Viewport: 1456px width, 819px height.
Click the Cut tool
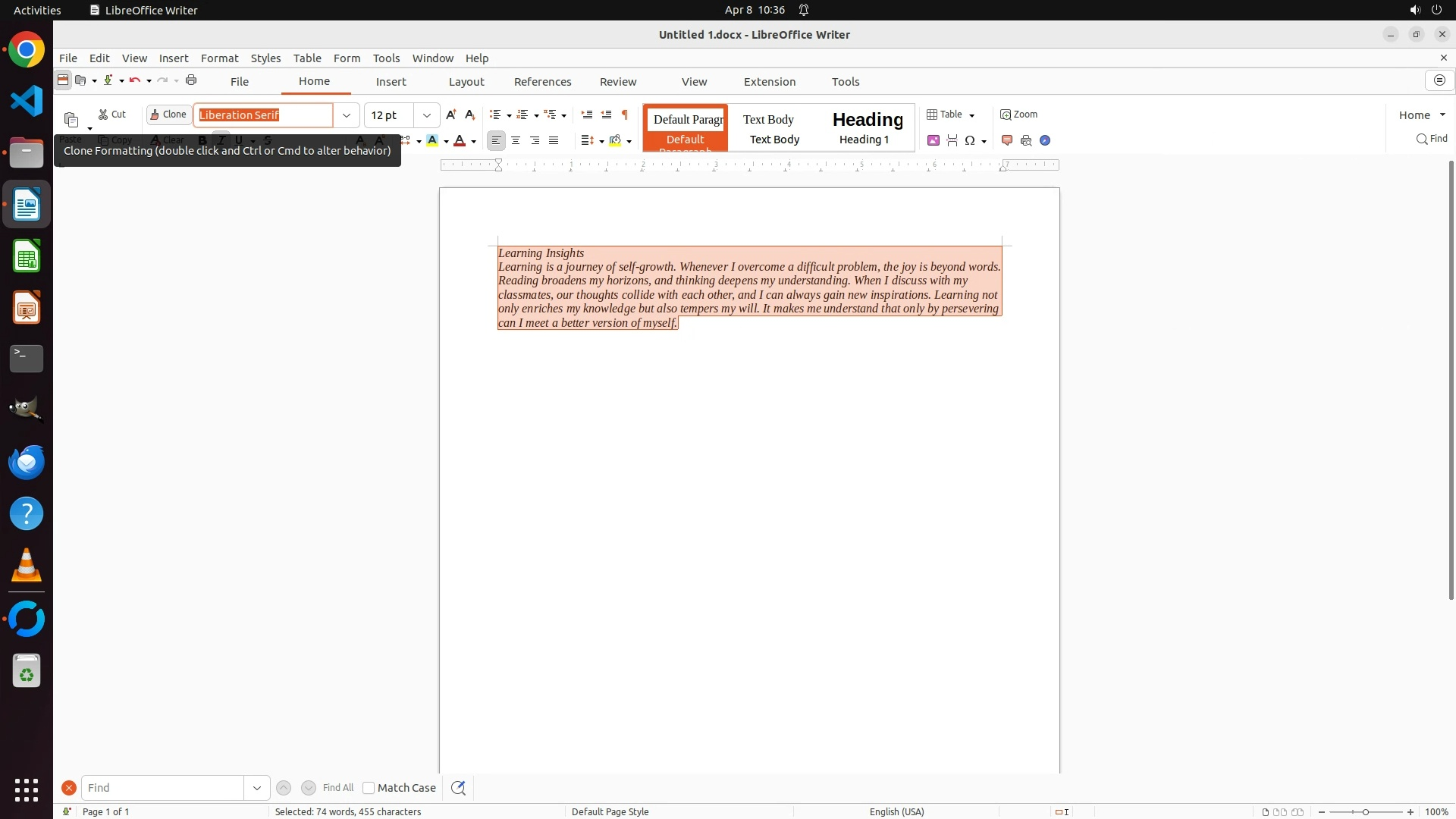[x=112, y=115]
